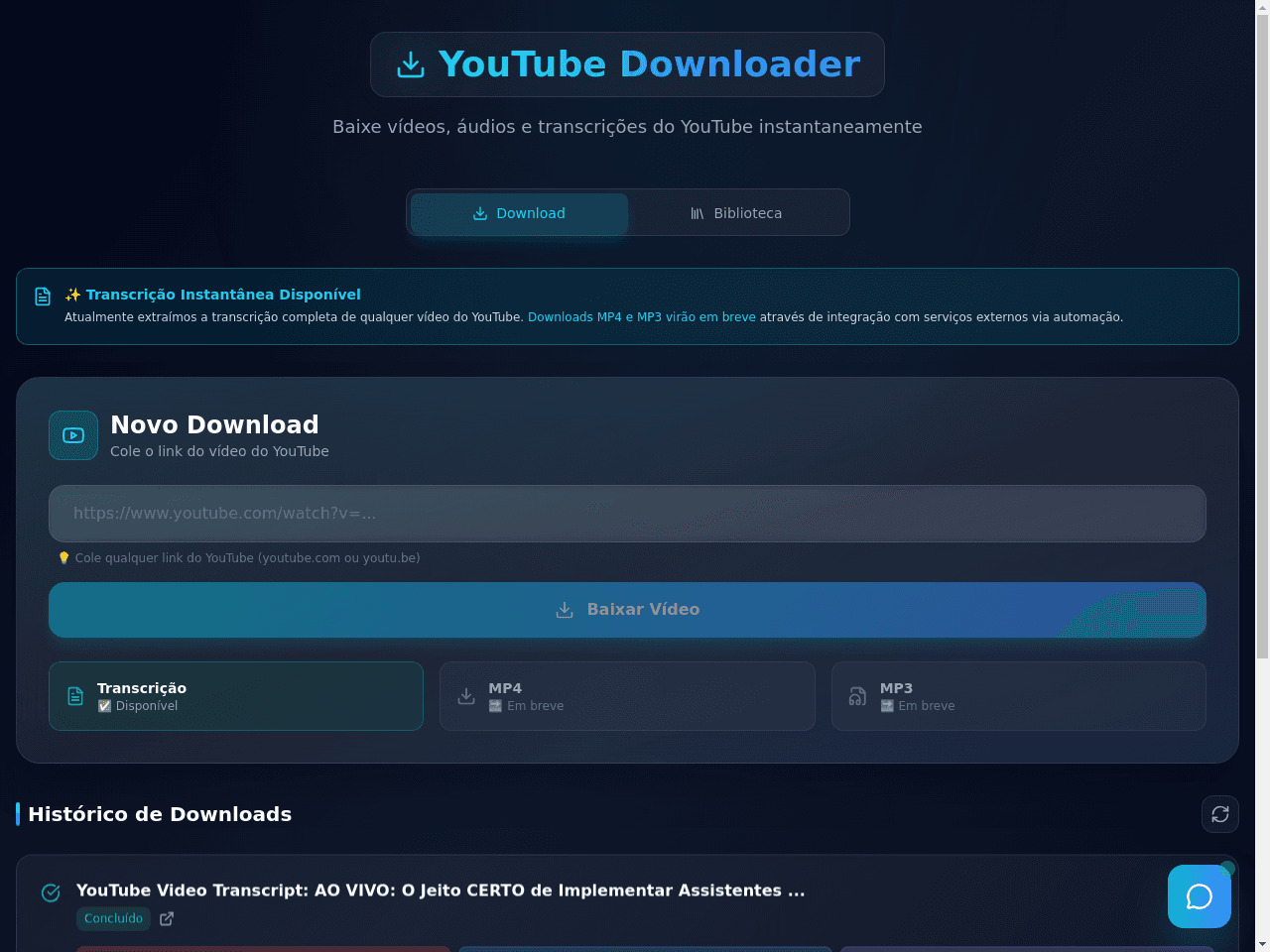Select the Transcrição format card
1270x952 pixels.
coord(236,696)
